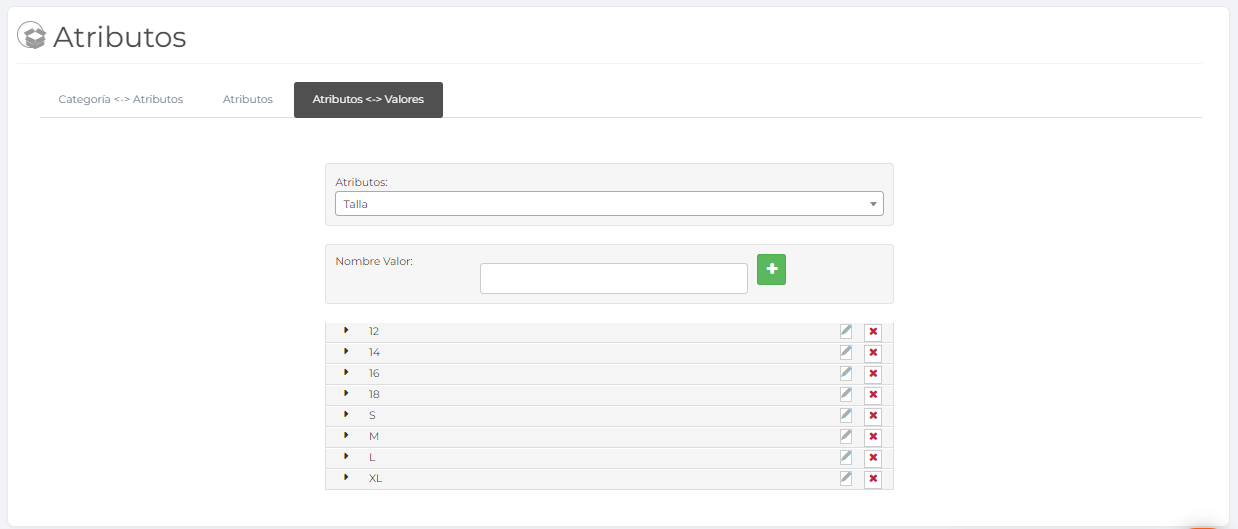
Task: Select the value text 16
Action: [374, 373]
